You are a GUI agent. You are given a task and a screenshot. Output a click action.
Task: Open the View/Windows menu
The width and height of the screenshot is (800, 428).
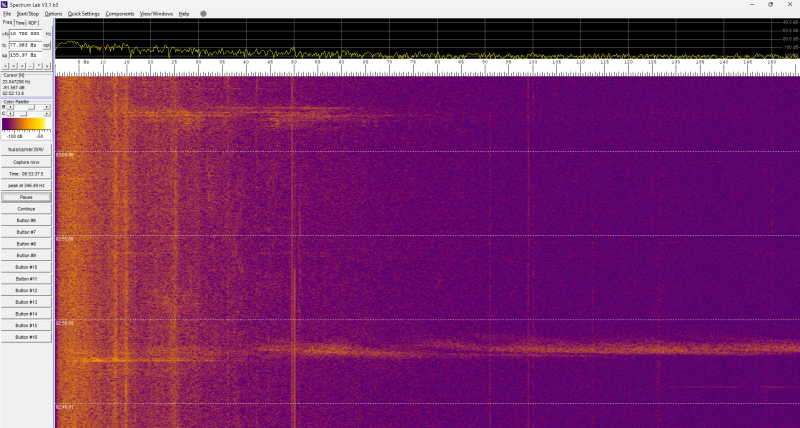pos(157,14)
